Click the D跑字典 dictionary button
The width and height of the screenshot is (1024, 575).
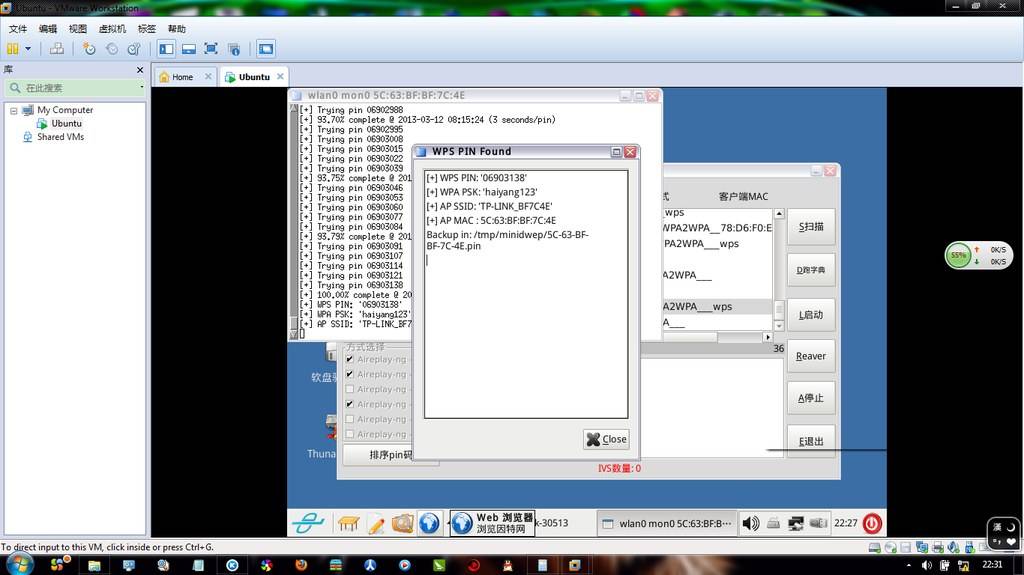pyautogui.click(x=811, y=270)
